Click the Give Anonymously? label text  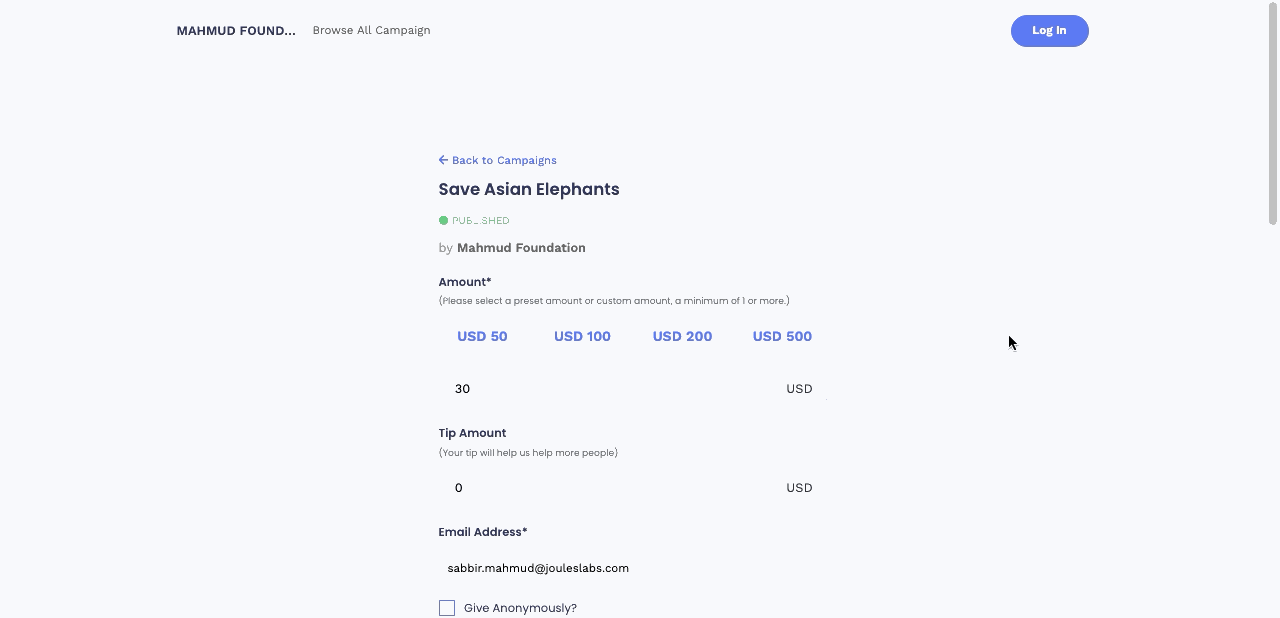pos(520,608)
